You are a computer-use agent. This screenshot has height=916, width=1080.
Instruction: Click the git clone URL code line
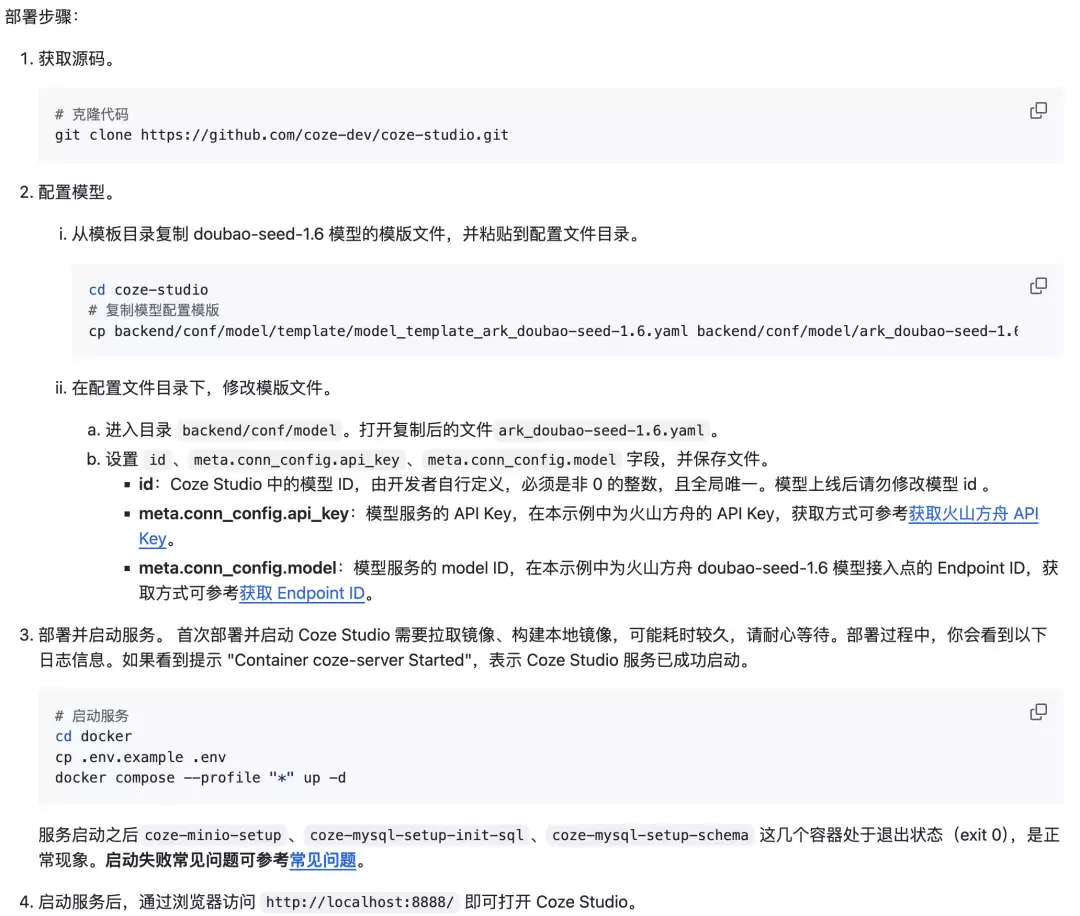282,135
